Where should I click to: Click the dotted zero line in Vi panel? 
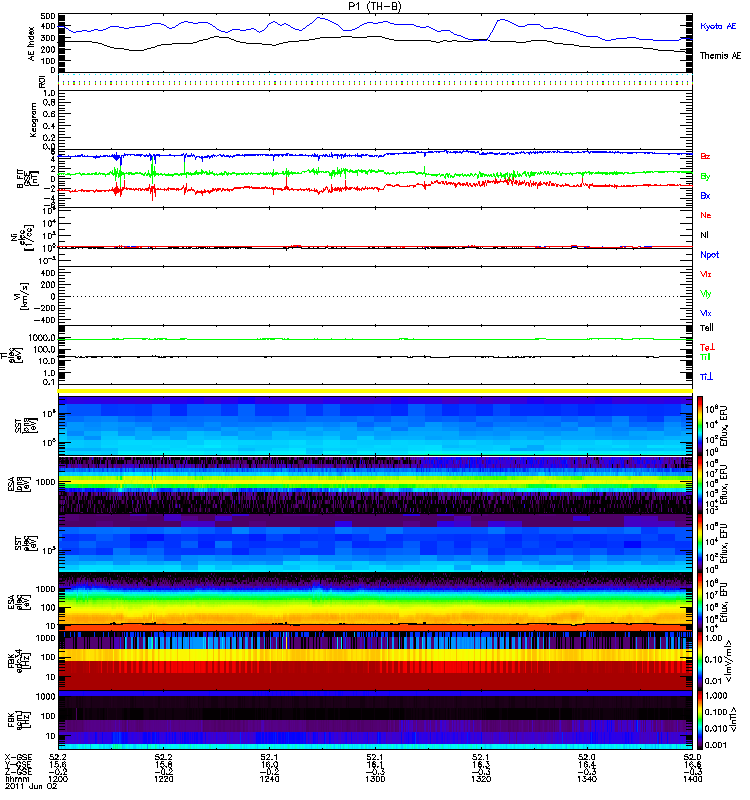point(375,296)
